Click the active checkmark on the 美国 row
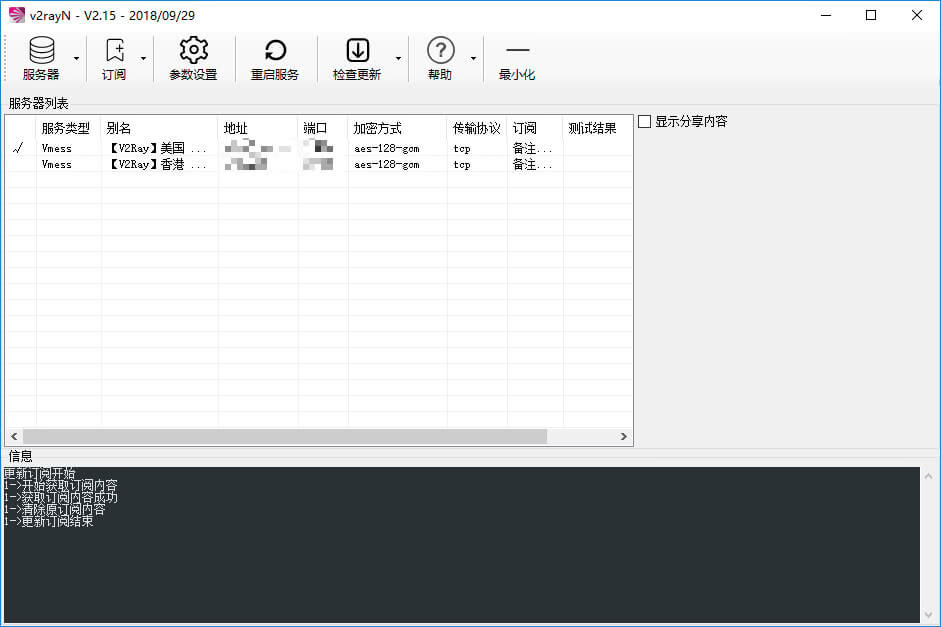 tap(18, 148)
